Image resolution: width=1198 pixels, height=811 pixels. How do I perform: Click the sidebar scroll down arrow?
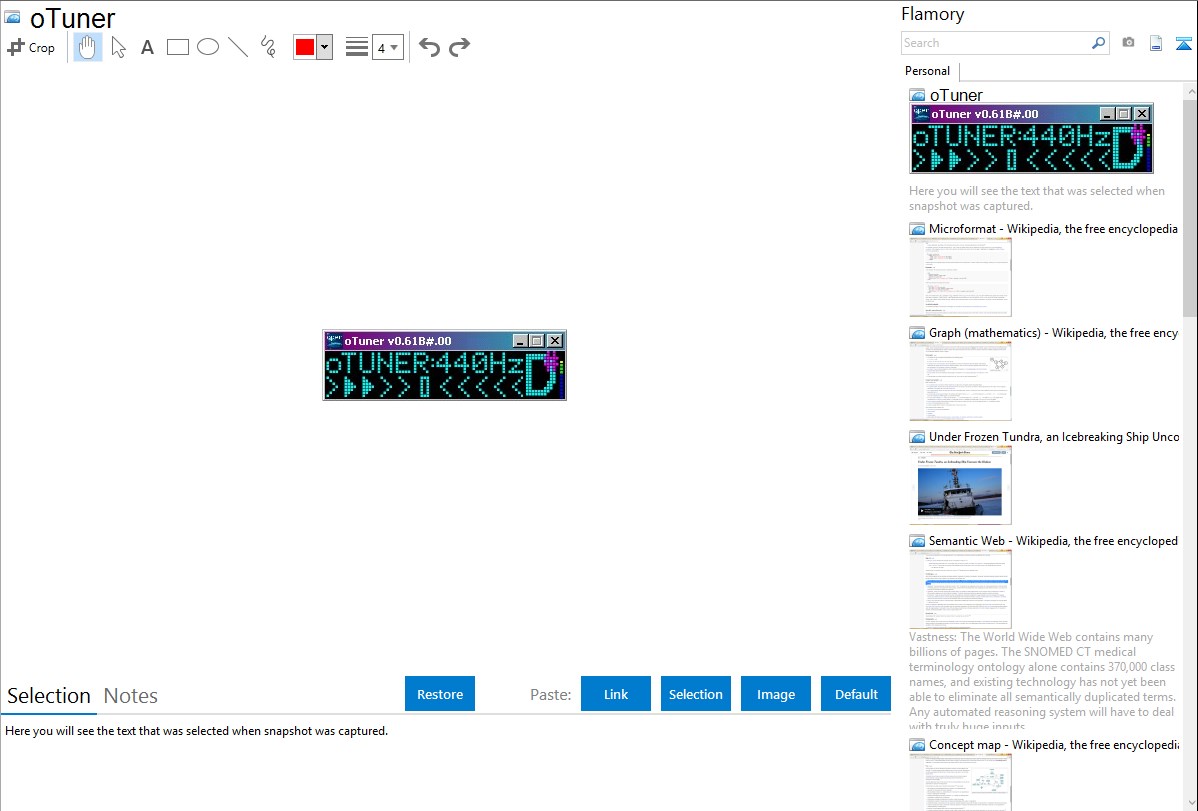[x=1190, y=803]
